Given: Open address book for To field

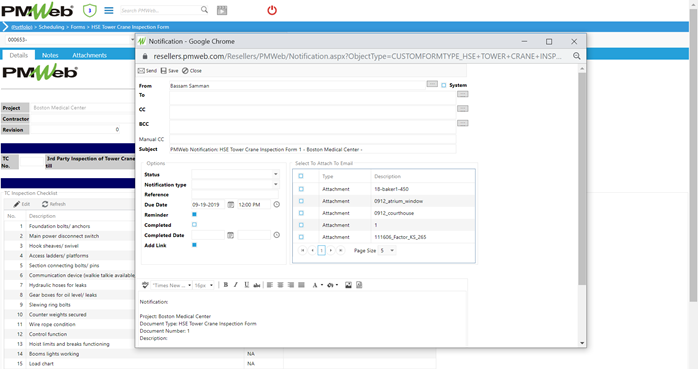Looking at the screenshot, I should [463, 94].
